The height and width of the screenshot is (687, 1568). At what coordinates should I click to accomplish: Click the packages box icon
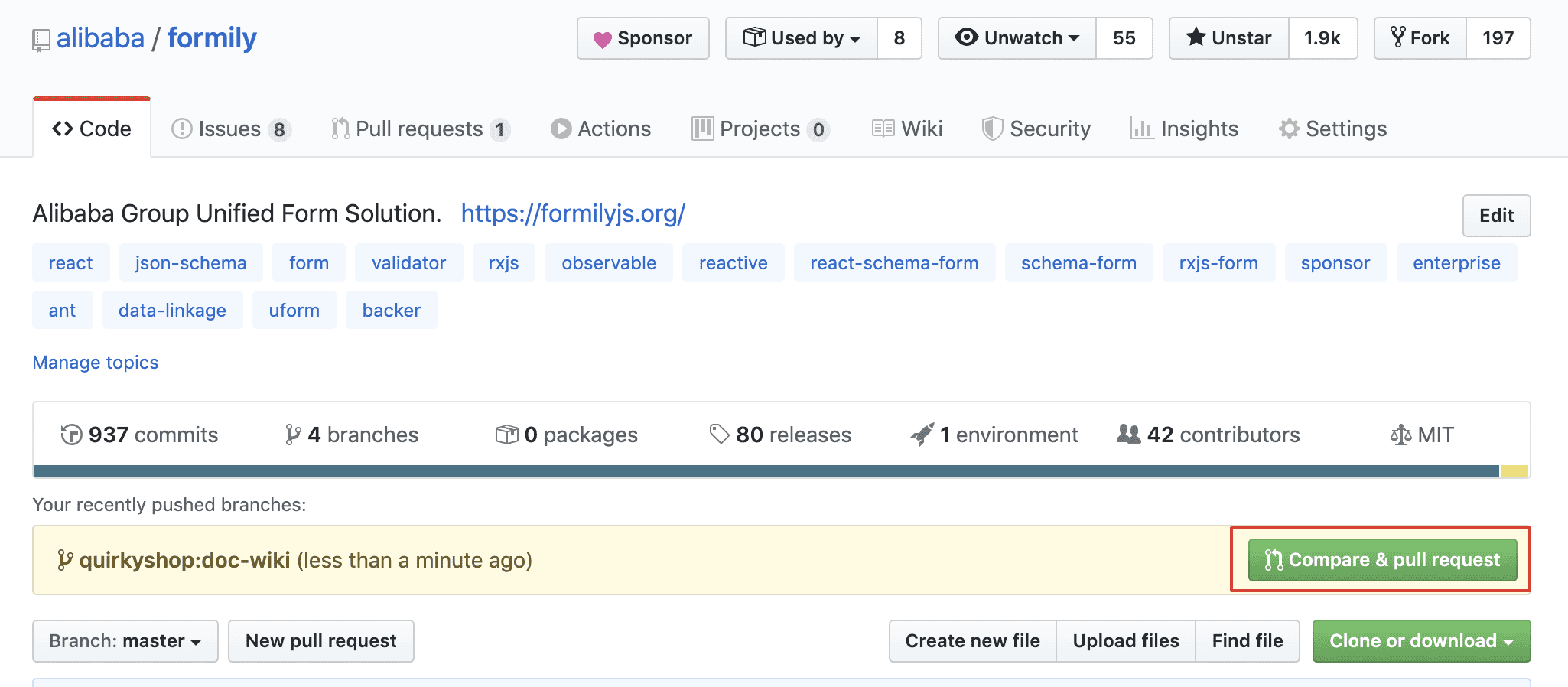point(506,435)
